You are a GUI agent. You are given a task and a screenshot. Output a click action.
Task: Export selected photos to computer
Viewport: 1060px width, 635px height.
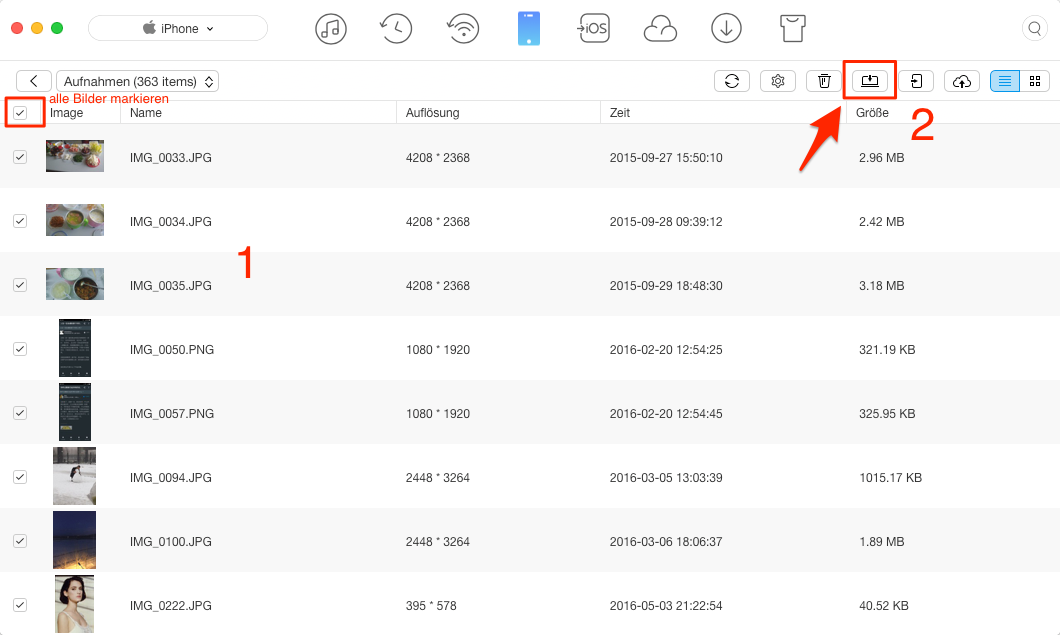pos(869,81)
